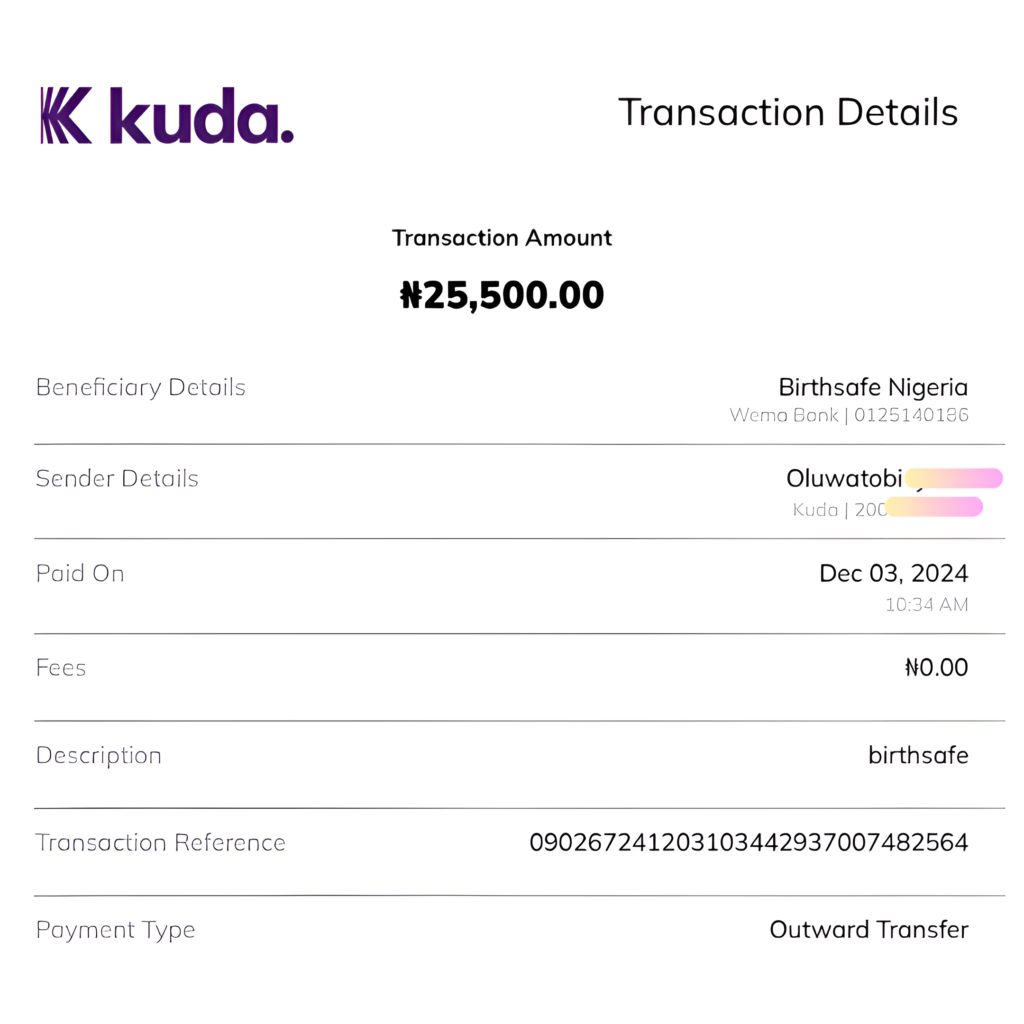
Task: Select the Dec 03, 2024 date
Action: pos(893,574)
